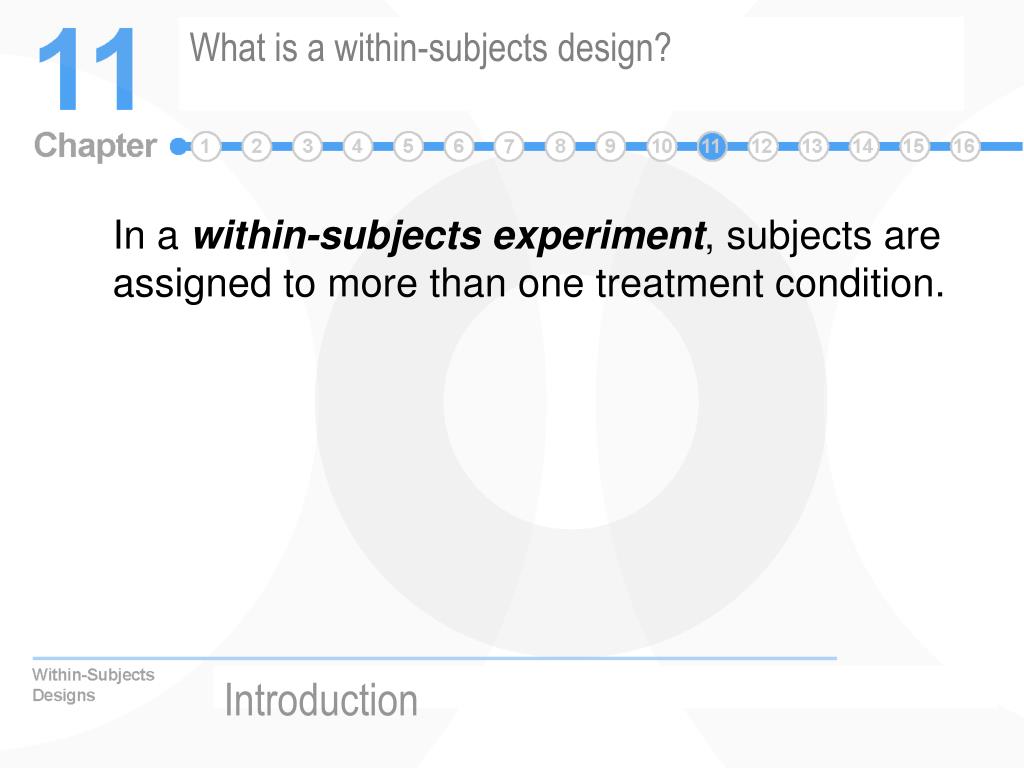Click the blue dot starting the timeline
The height and width of the screenshot is (768, 1024).
tap(178, 146)
